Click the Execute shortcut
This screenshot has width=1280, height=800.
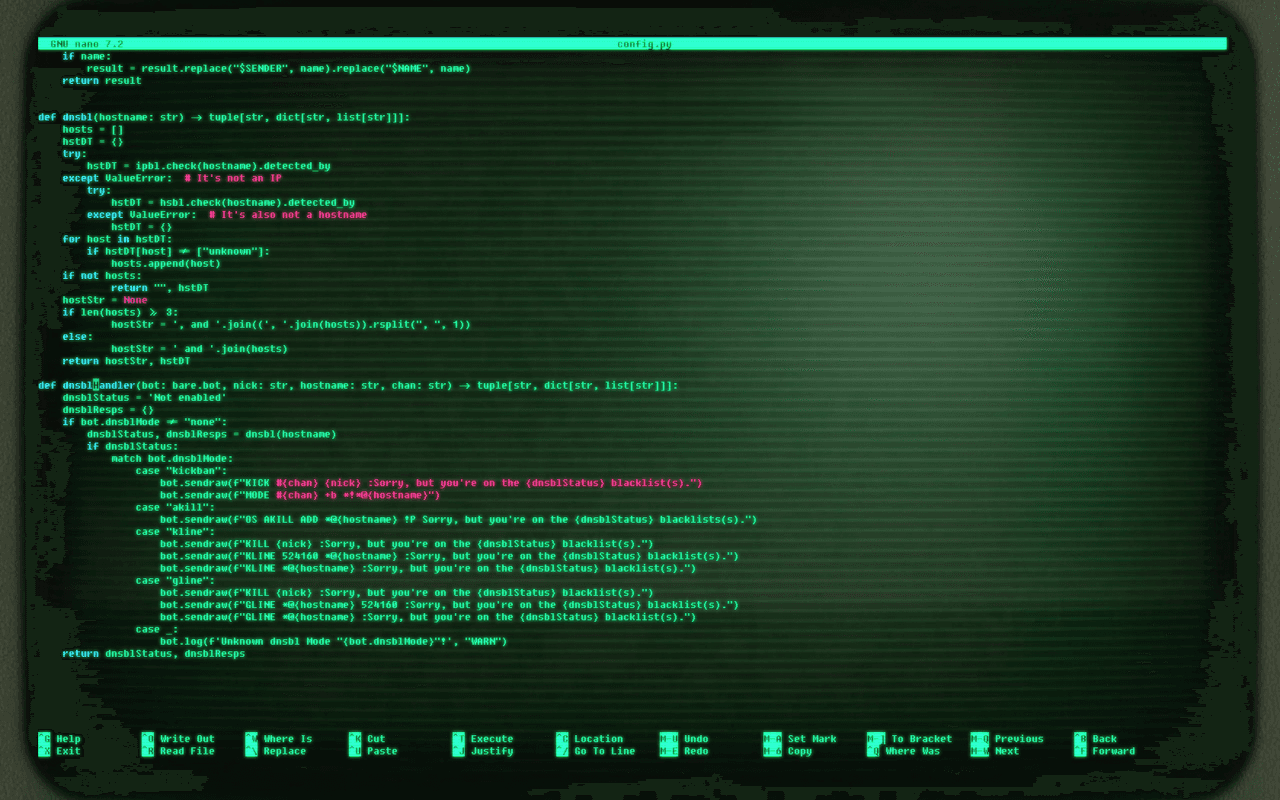coord(491,739)
